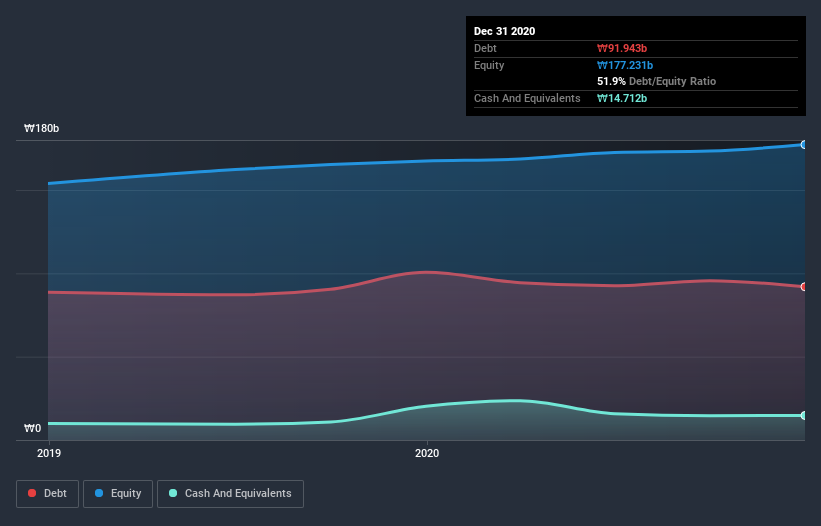Screen dimensions: 821x526
Task: Click the ₩180b y-axis label
Action: click(41, 128)
